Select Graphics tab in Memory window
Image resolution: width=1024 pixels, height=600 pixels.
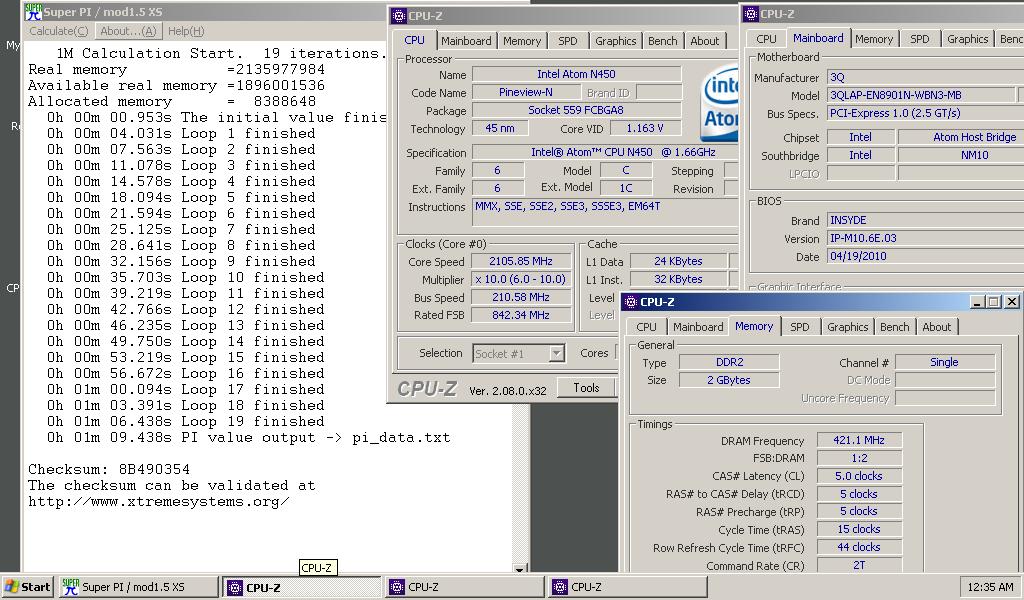pyautogui.click(x=848, y=326)
